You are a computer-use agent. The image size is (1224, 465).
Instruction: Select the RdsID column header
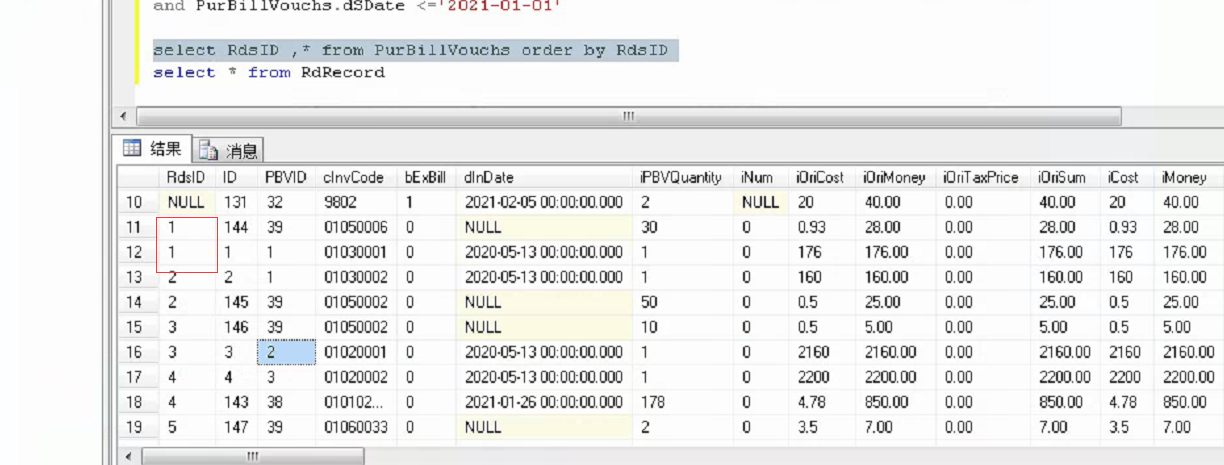pyautogui.click(x=187, y=177)
